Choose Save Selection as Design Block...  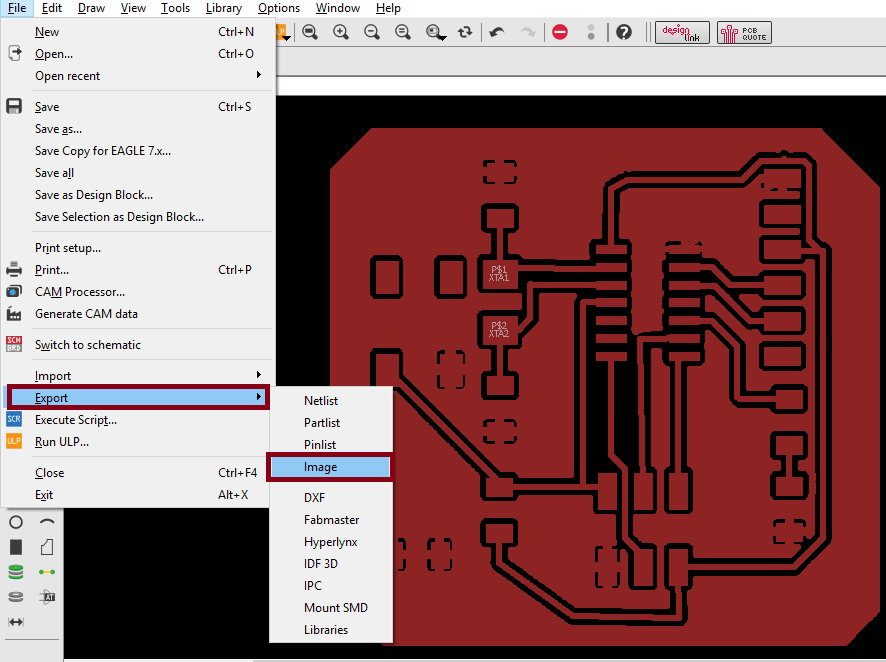[138, 217]
